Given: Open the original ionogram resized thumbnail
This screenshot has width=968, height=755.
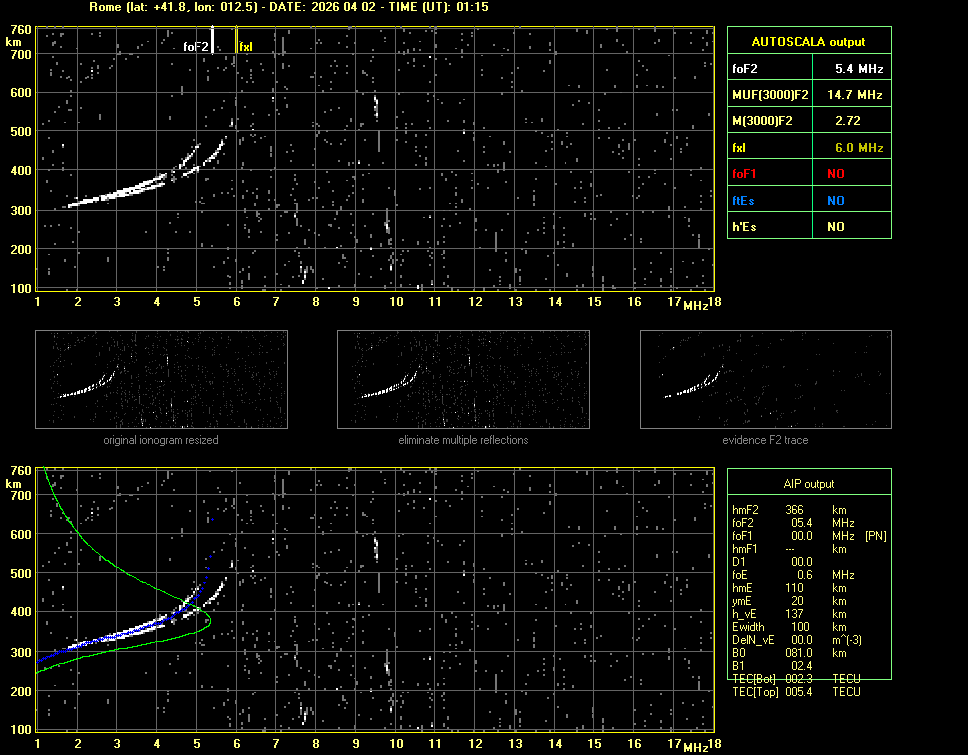Looking at the screenshot, I should pos(161,379).
